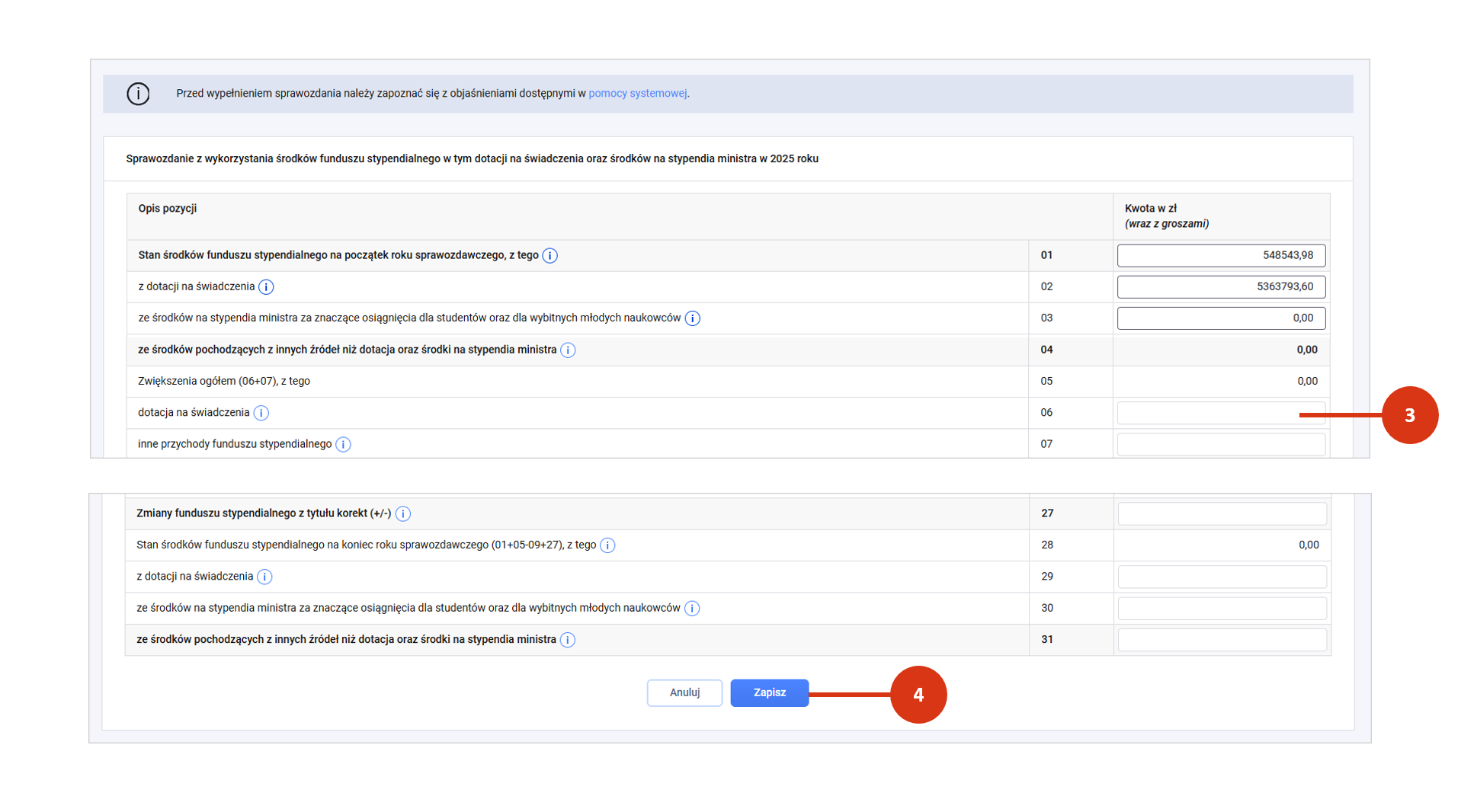Click the Anuluj cancel button
The image size is (1461, 812).
pos(684,693)
